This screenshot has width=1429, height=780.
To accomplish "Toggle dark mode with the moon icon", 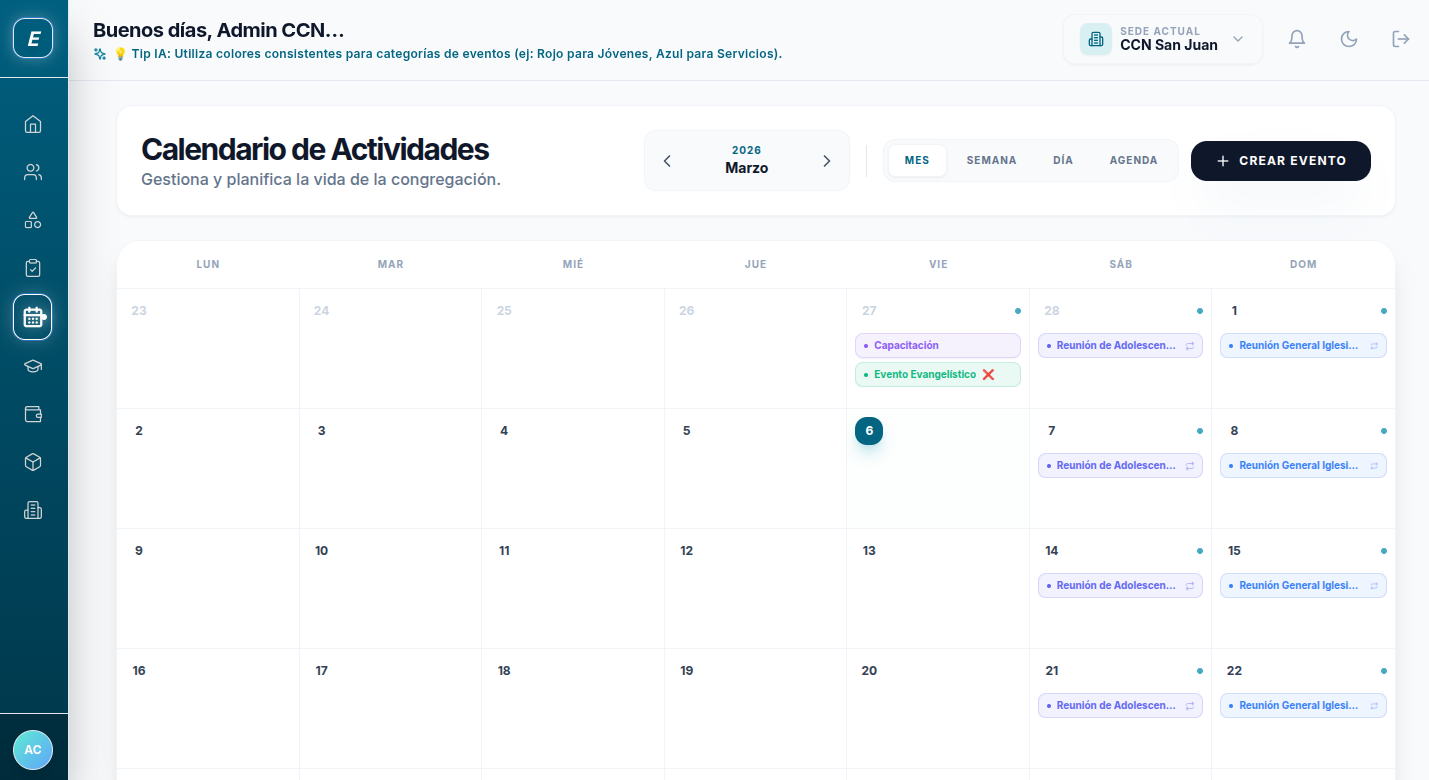I will tap(1349, 38).
